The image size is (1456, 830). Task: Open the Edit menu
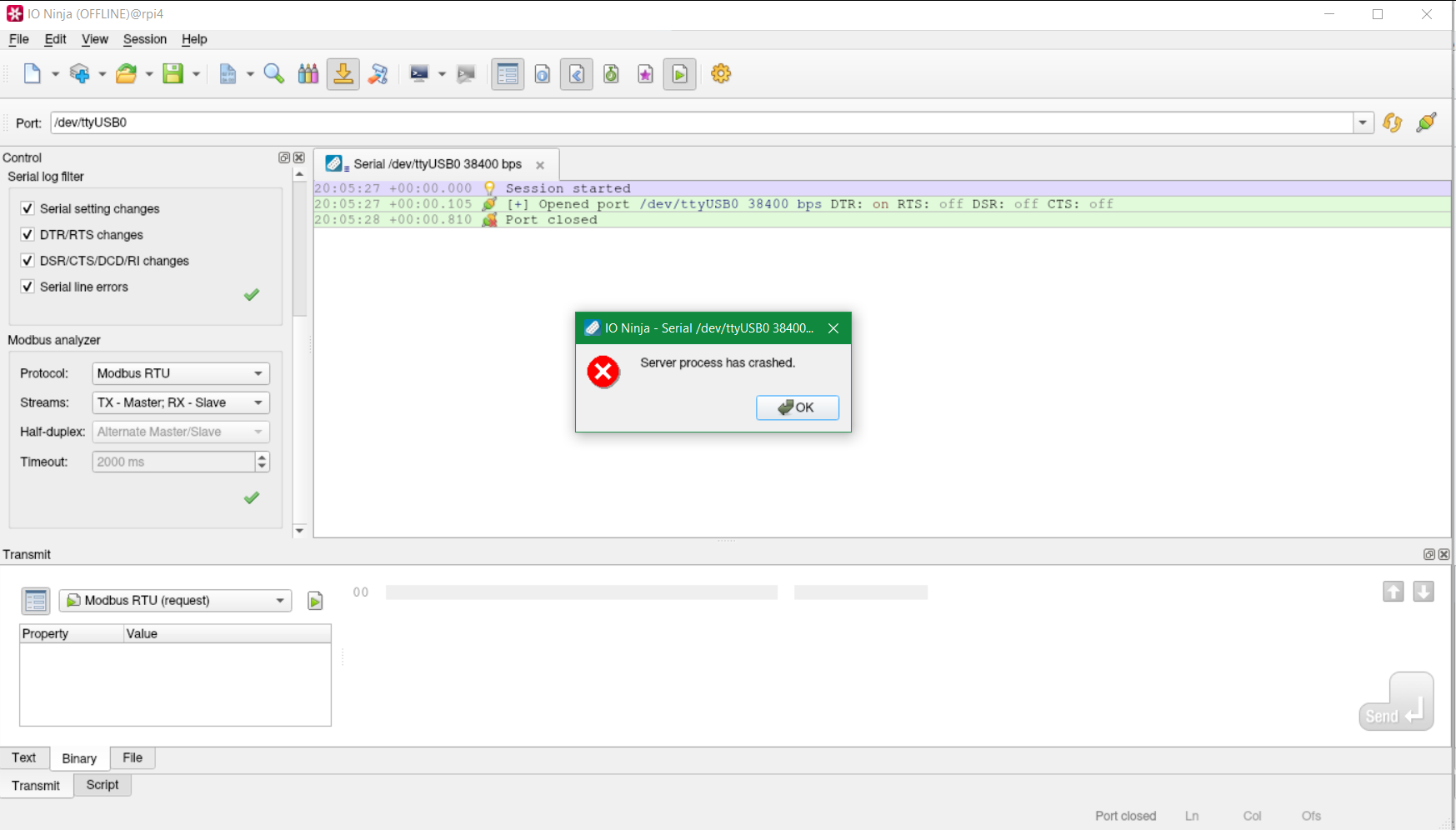pos(55,39)
